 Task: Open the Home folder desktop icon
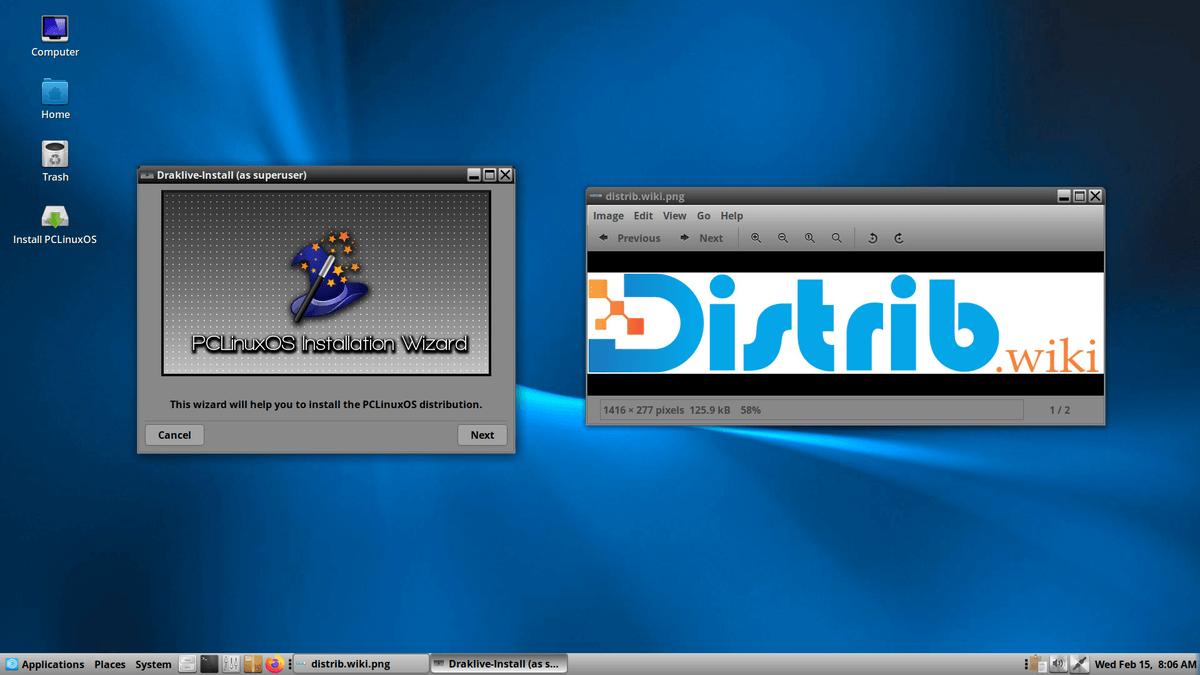tap(55, 99)
